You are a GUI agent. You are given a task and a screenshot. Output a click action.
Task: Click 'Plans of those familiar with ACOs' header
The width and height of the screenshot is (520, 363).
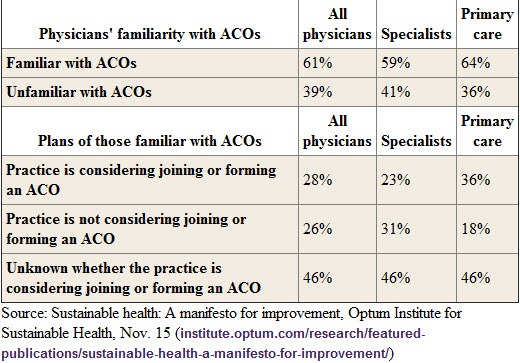click(x=150, y=141)
